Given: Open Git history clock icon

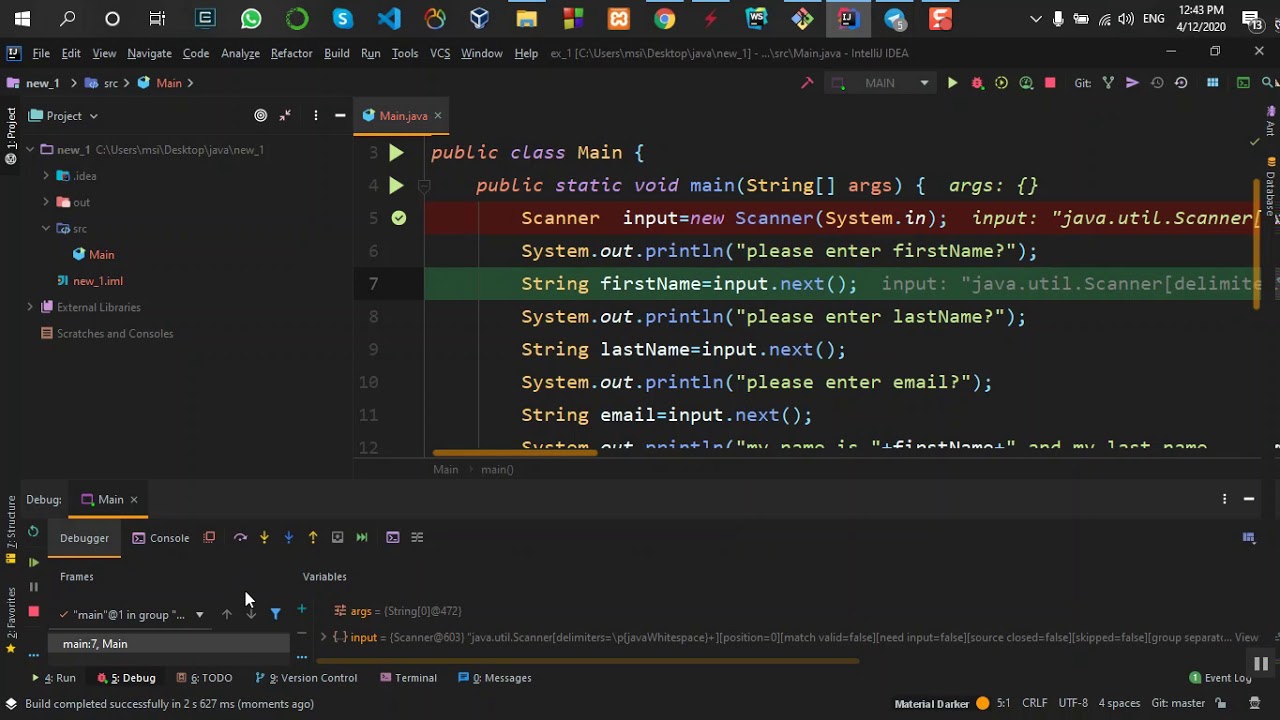Looking at the screenshot, I should 1157,83.
